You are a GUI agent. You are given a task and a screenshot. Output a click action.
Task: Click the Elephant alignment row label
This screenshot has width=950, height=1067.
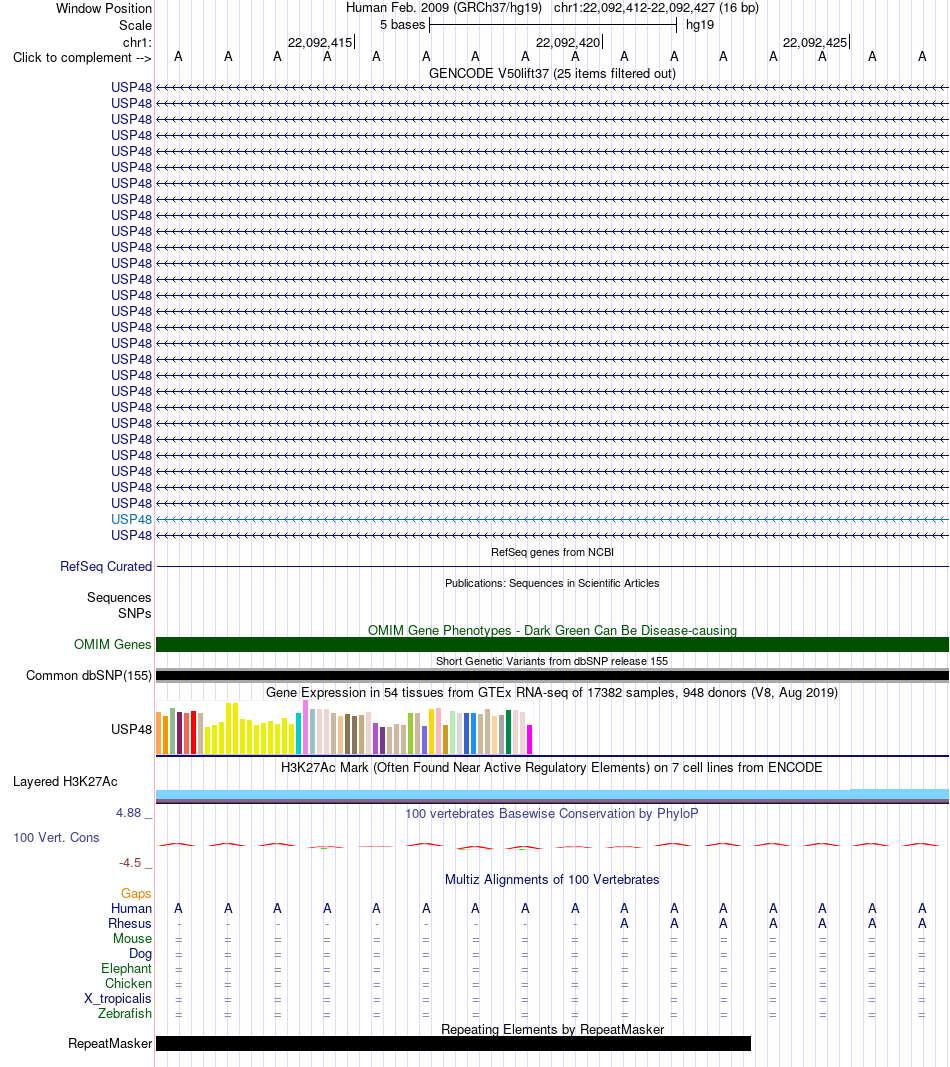[127, 968]
